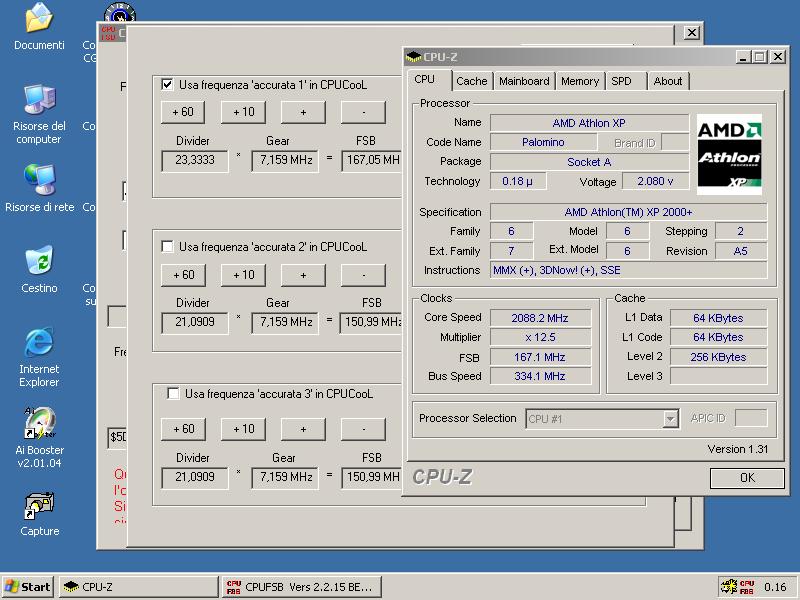Click Instructions field MMX, 3DNow!, SSE
The height and width of the screenshot is (600, 800).
coord(628,270)
